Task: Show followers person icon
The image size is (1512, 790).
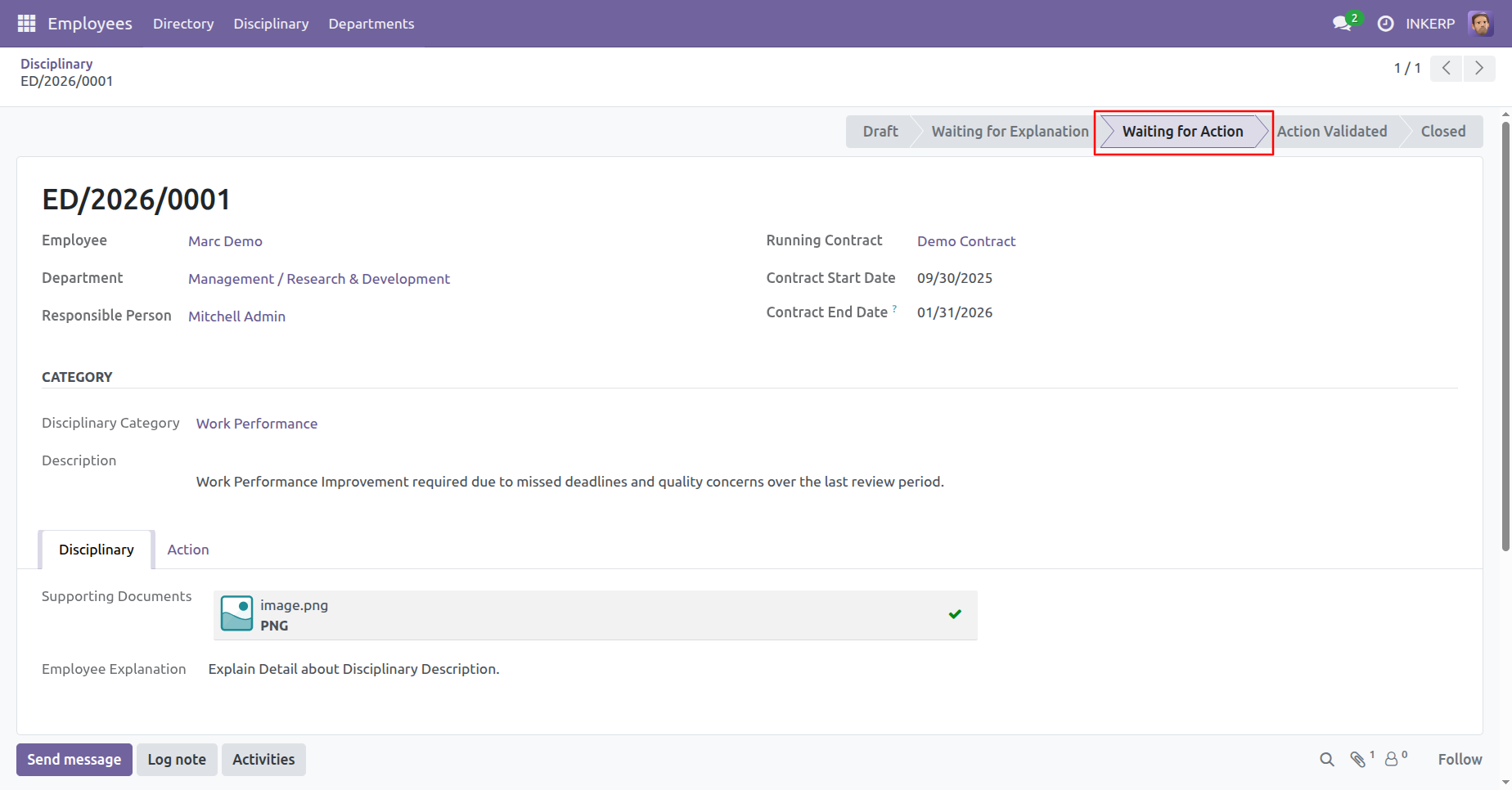Action: tap(1391, 760)
